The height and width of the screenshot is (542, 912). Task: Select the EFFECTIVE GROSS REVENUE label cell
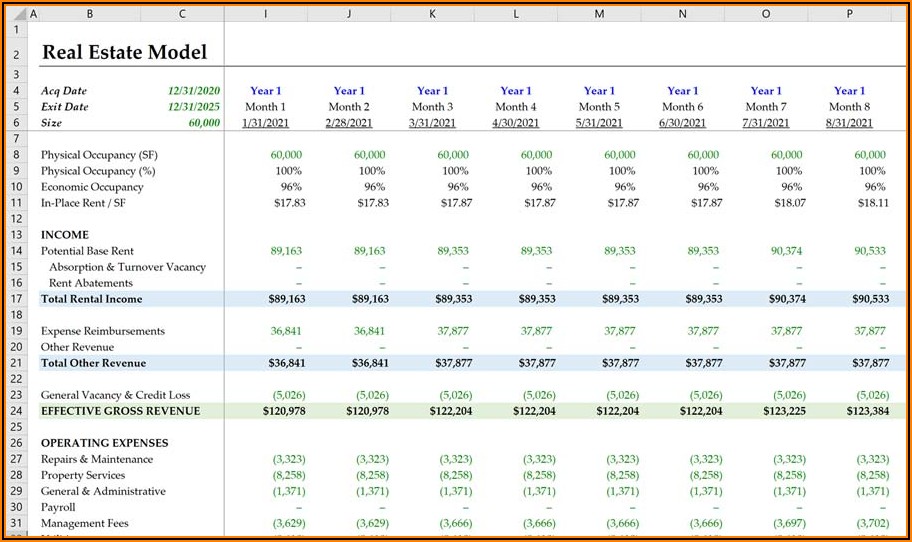click(x=120, y=411)
